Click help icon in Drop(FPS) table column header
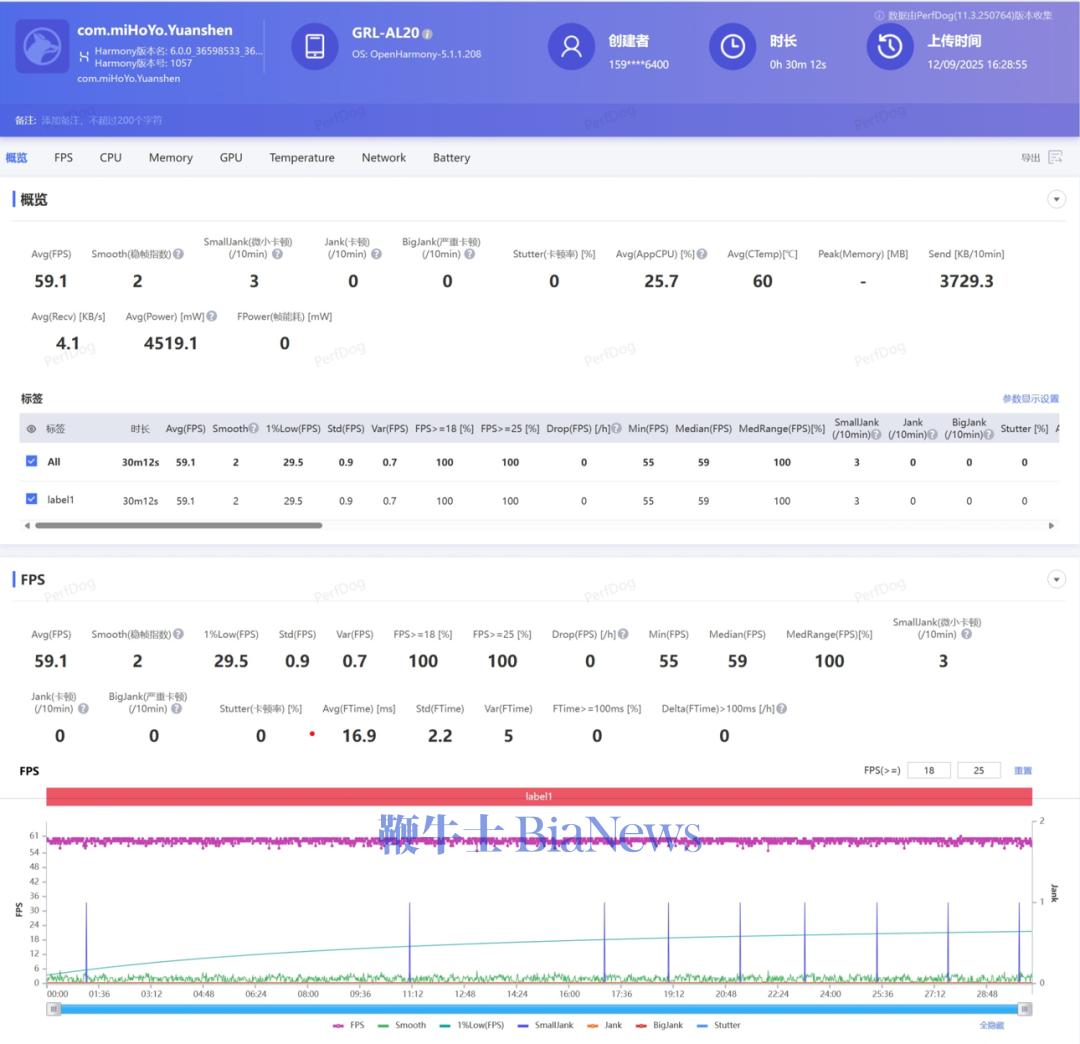 (x=616, y=428)
